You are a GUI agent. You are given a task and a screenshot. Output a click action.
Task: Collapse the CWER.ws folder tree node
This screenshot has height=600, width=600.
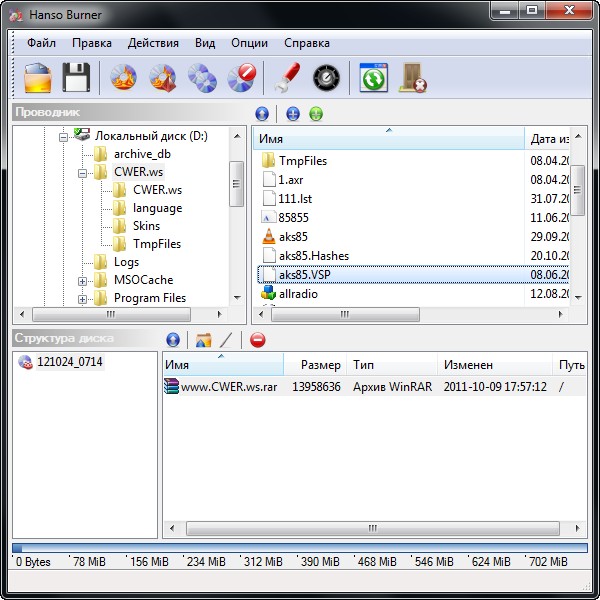pos(83,172)
